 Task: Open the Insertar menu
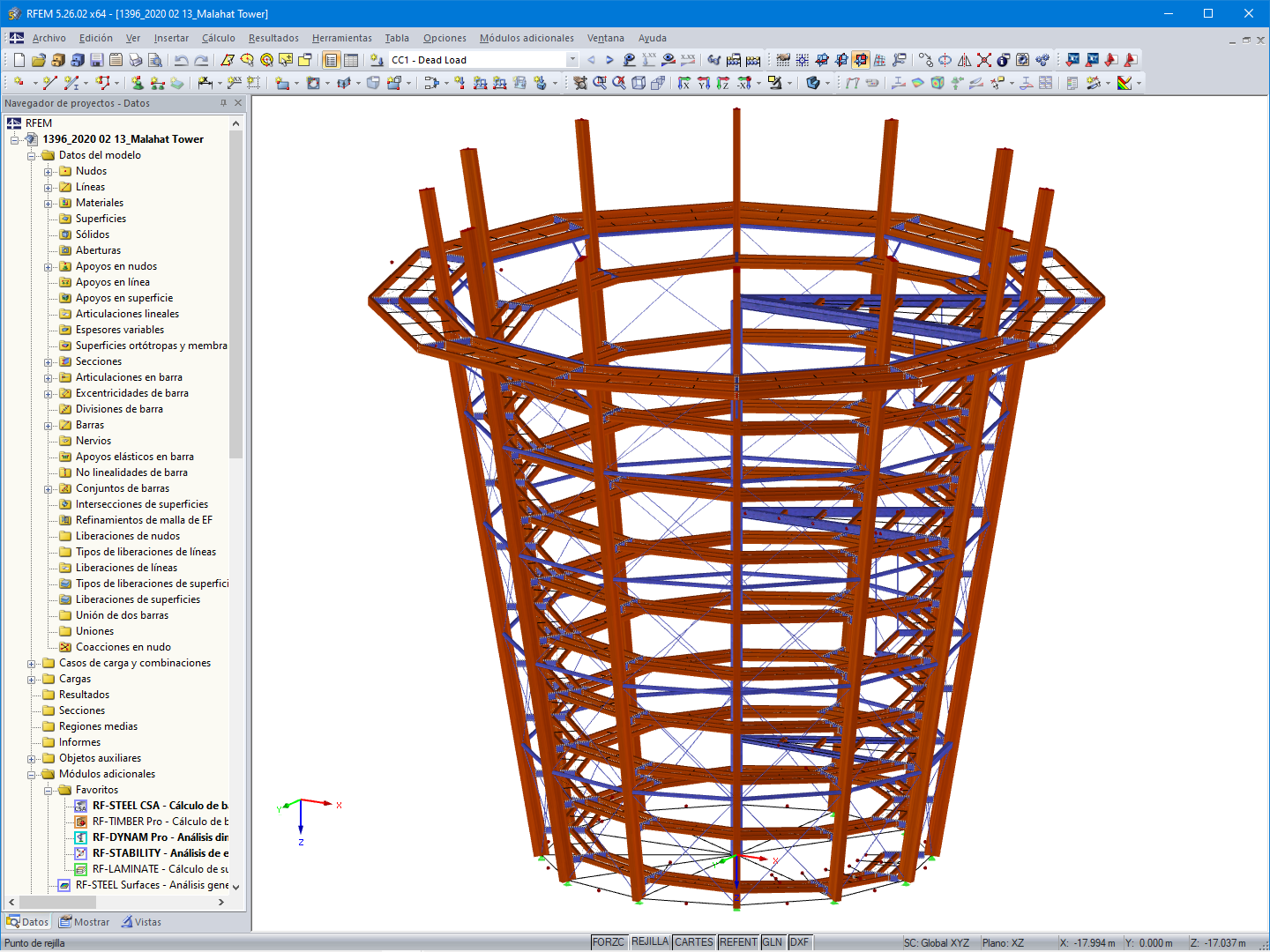tap(171, 38)
